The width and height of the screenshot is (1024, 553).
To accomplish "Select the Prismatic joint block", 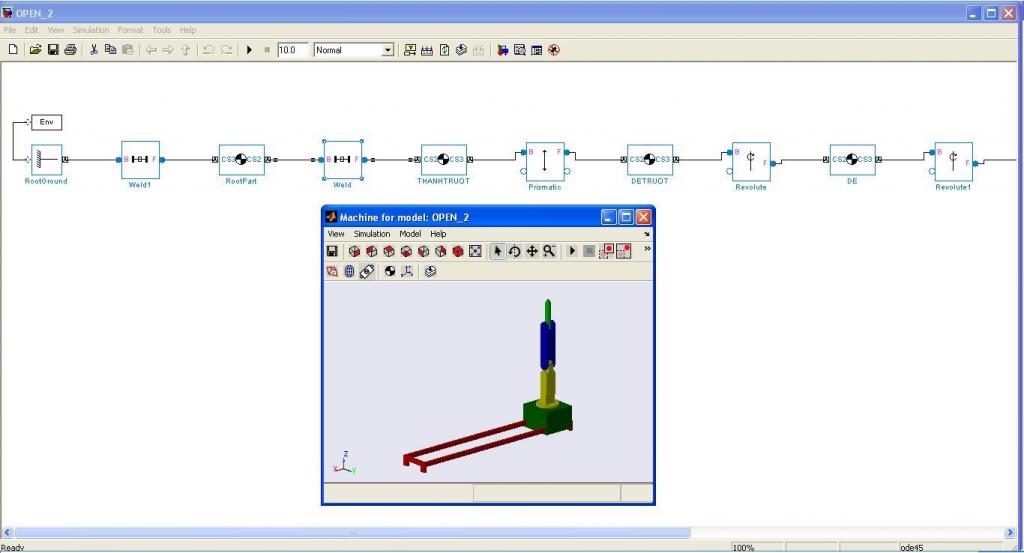I will (545, 161).
